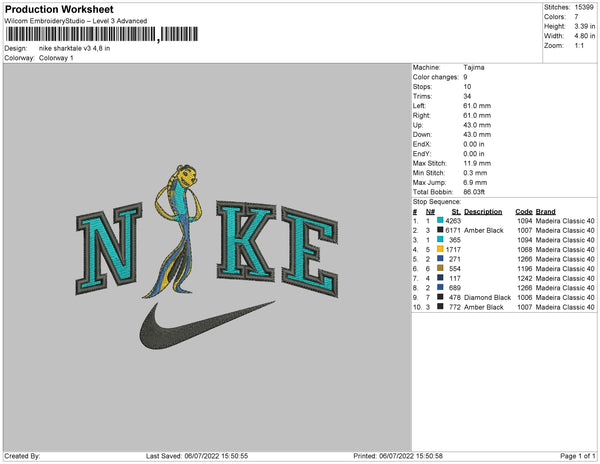Image resolution: width=600 pixels, height=464 pixels.
Task: Click the Max Stitch value '11.9 mm'
Action: point(477,163)
